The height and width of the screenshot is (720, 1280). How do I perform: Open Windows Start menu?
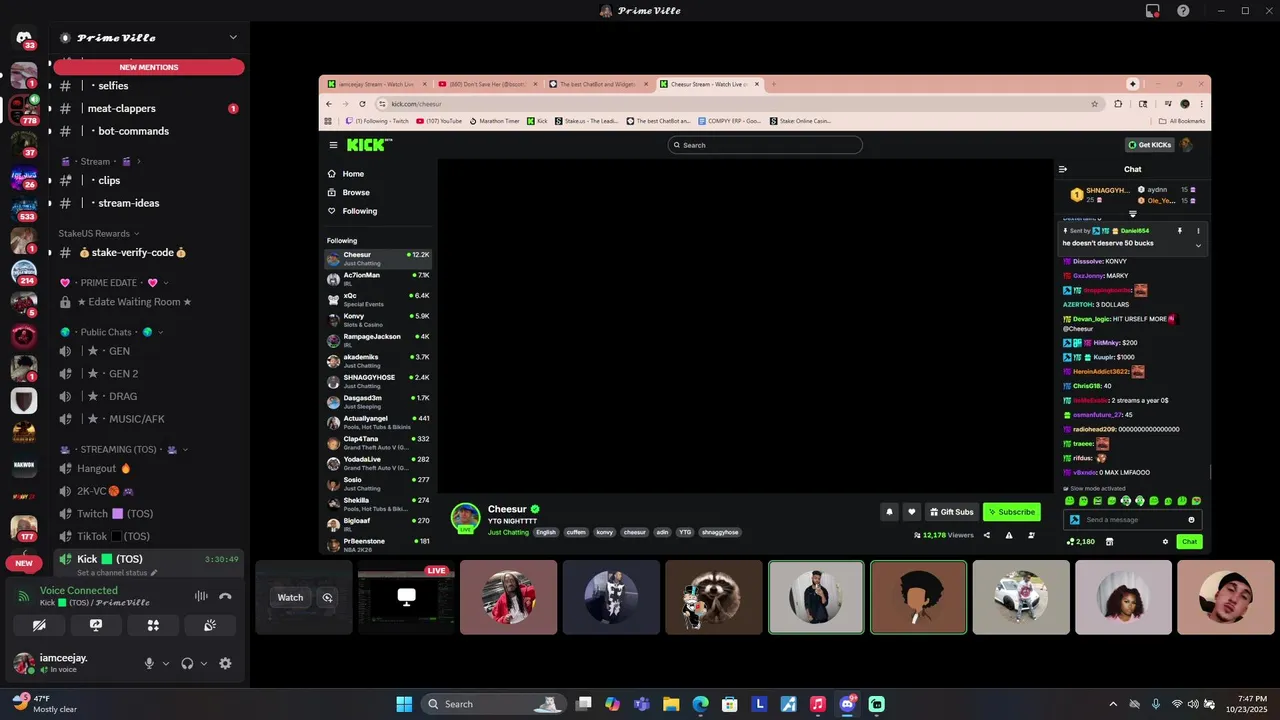404,704
